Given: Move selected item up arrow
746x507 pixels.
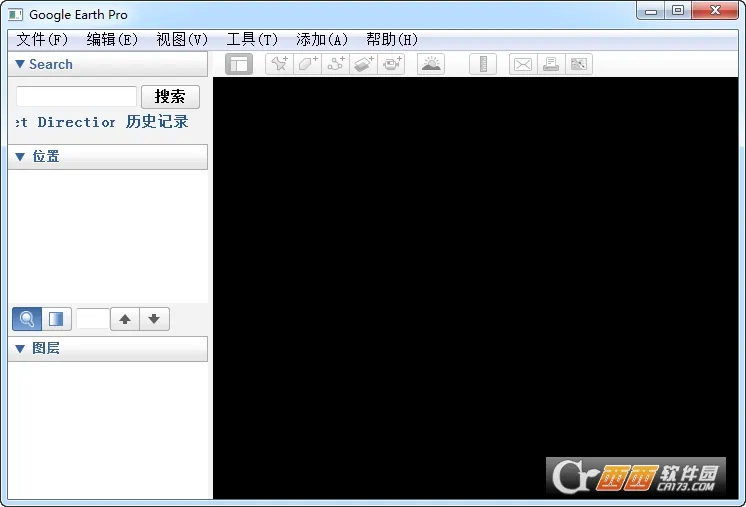Looking at the screenshot, I should pyautogui.click(x=125, y=319).
